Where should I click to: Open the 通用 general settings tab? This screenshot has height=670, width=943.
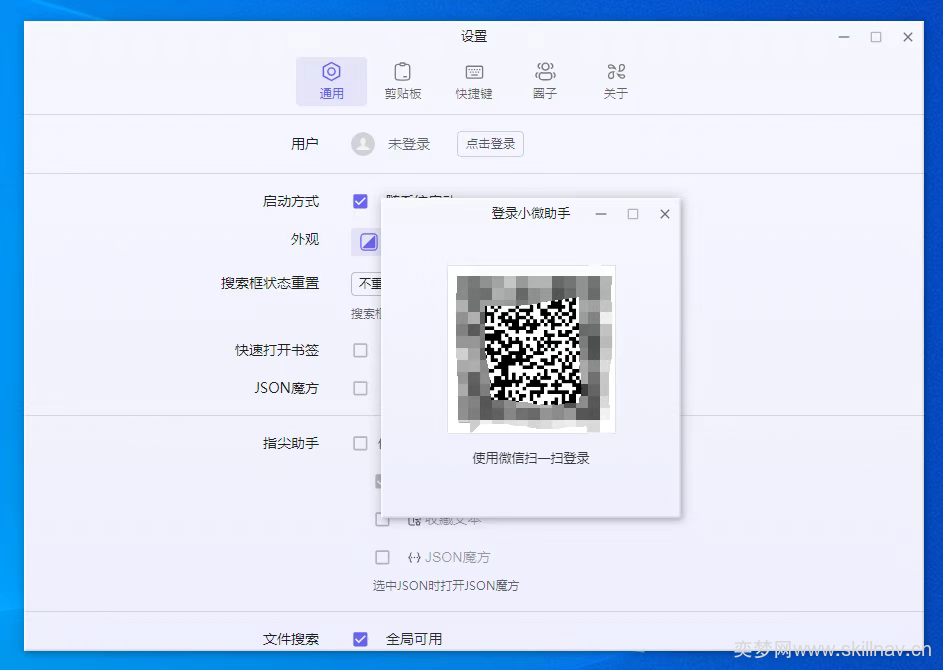pyautogui.click(x=331, y=81)
